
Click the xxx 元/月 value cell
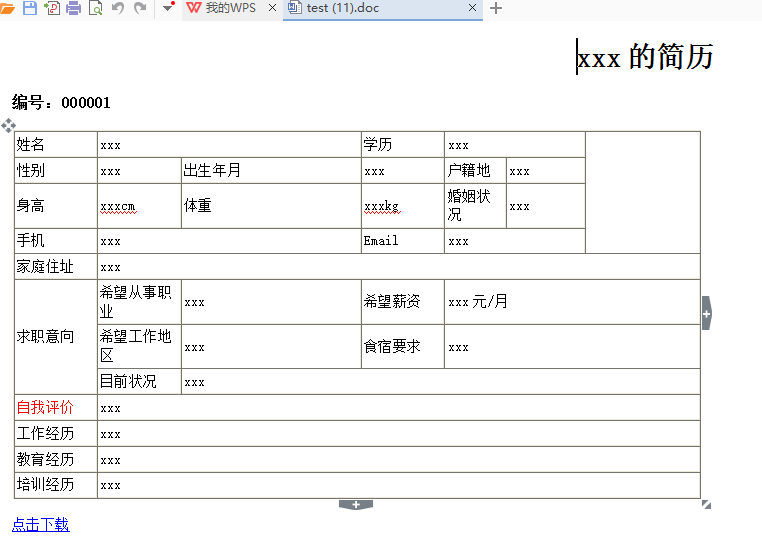[572, 302]
